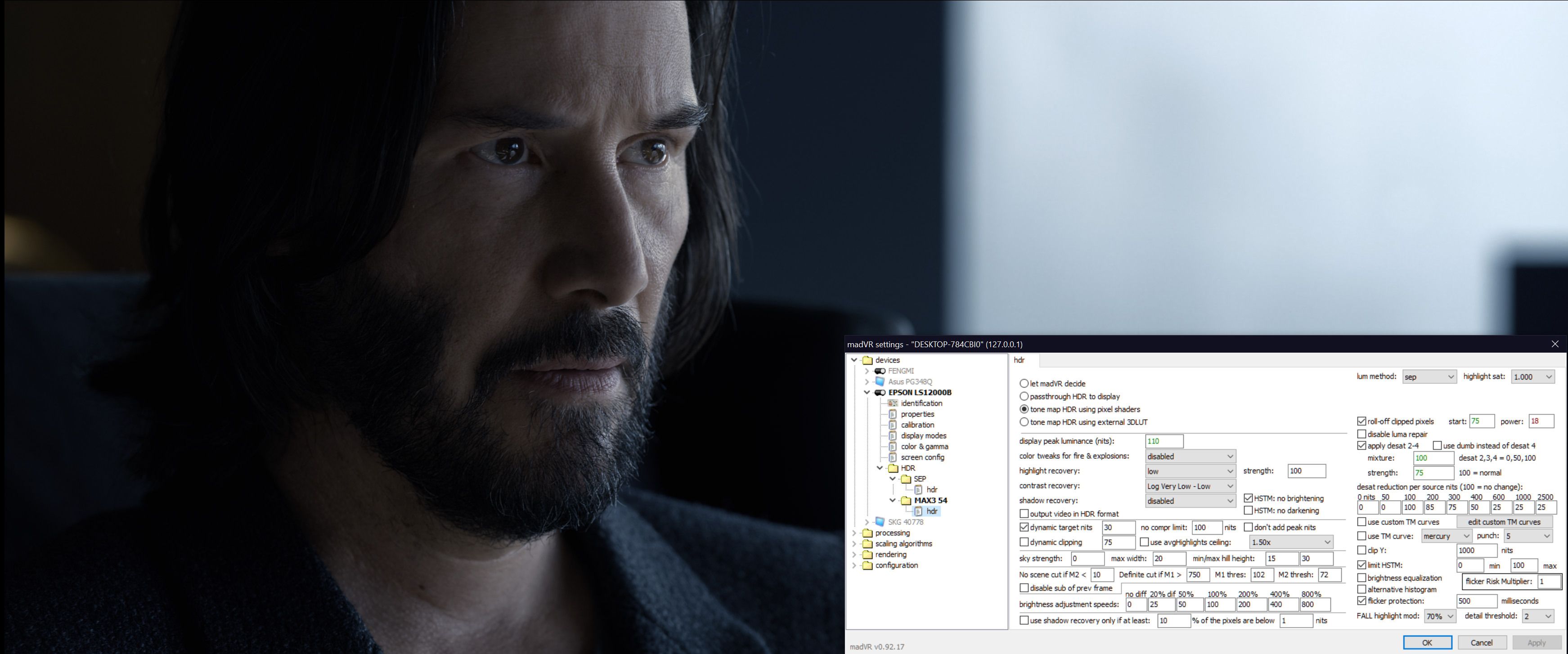This screenshot has height=654, width=1568.
Task: Click the SKG 40778 monitor icon
Action: click(880, 522)
